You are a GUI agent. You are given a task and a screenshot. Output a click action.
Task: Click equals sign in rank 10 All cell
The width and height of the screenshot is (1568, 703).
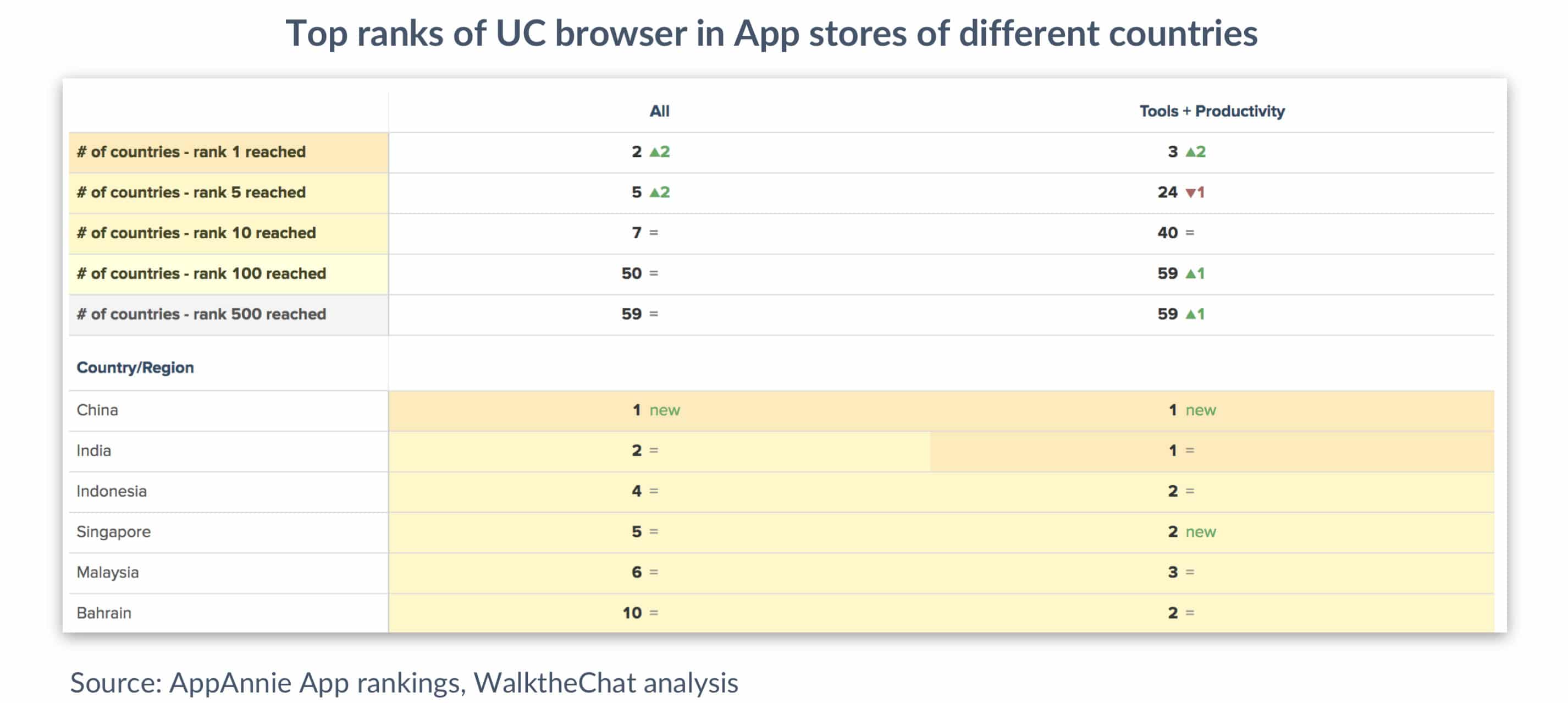coord(653,233)
